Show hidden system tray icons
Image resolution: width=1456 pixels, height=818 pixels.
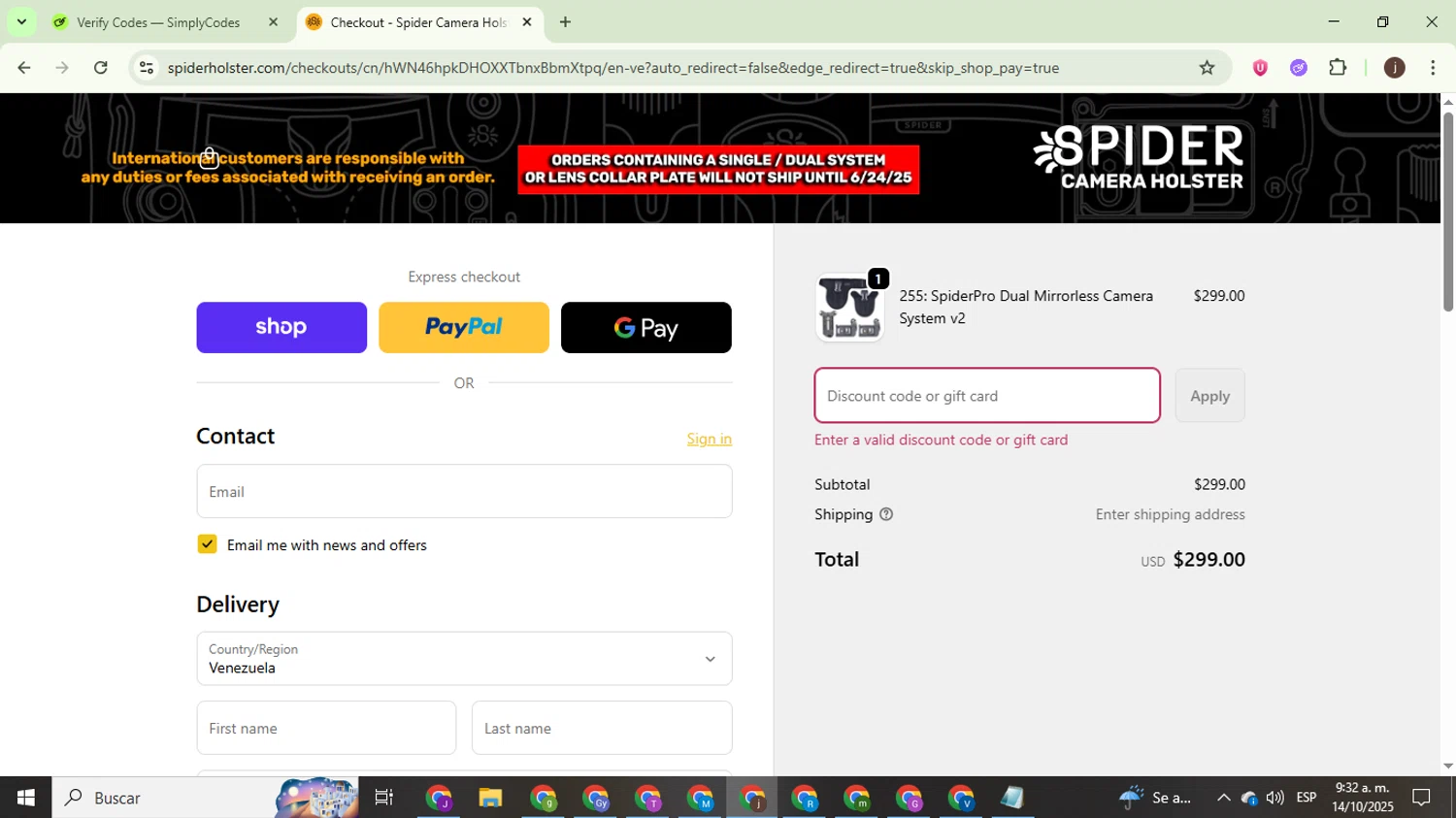[x=1223, y=798]
